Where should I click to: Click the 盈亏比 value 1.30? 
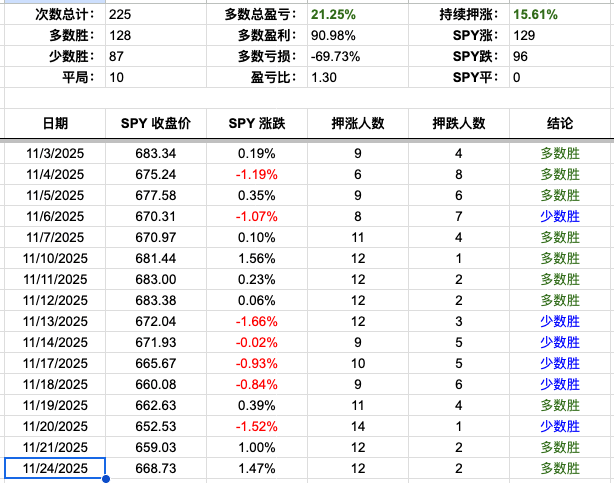[358, 77]
